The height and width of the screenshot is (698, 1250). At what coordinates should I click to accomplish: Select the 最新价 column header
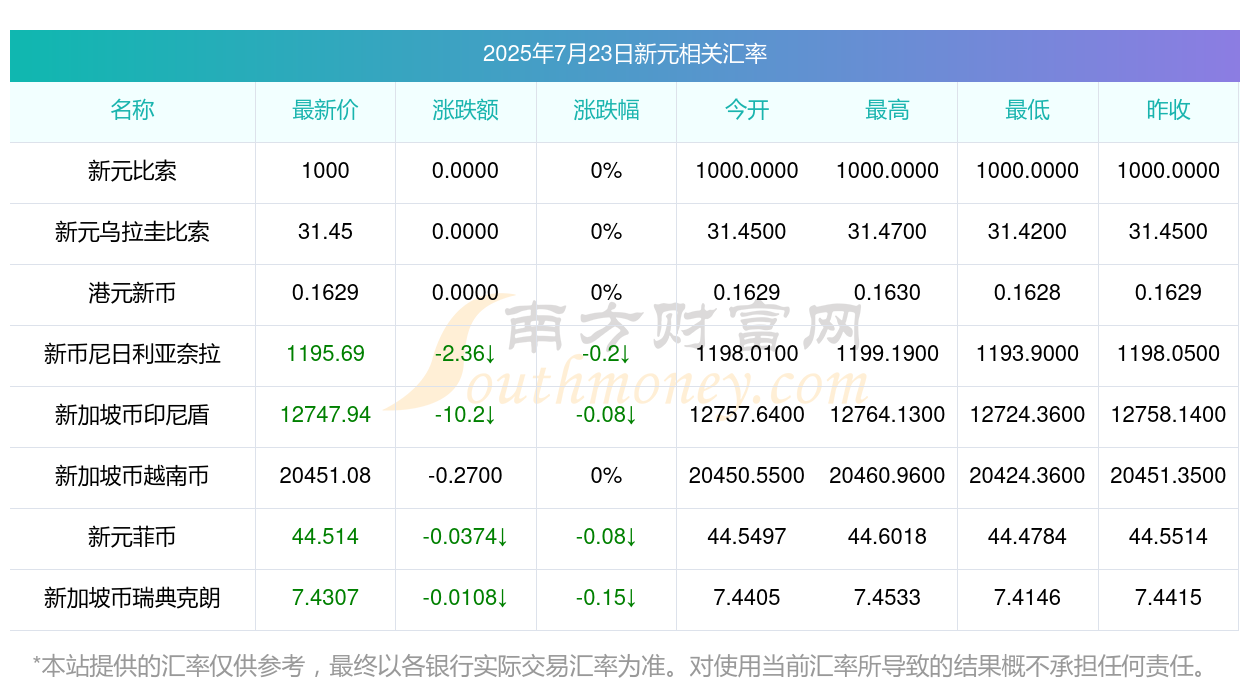point(325,110)
